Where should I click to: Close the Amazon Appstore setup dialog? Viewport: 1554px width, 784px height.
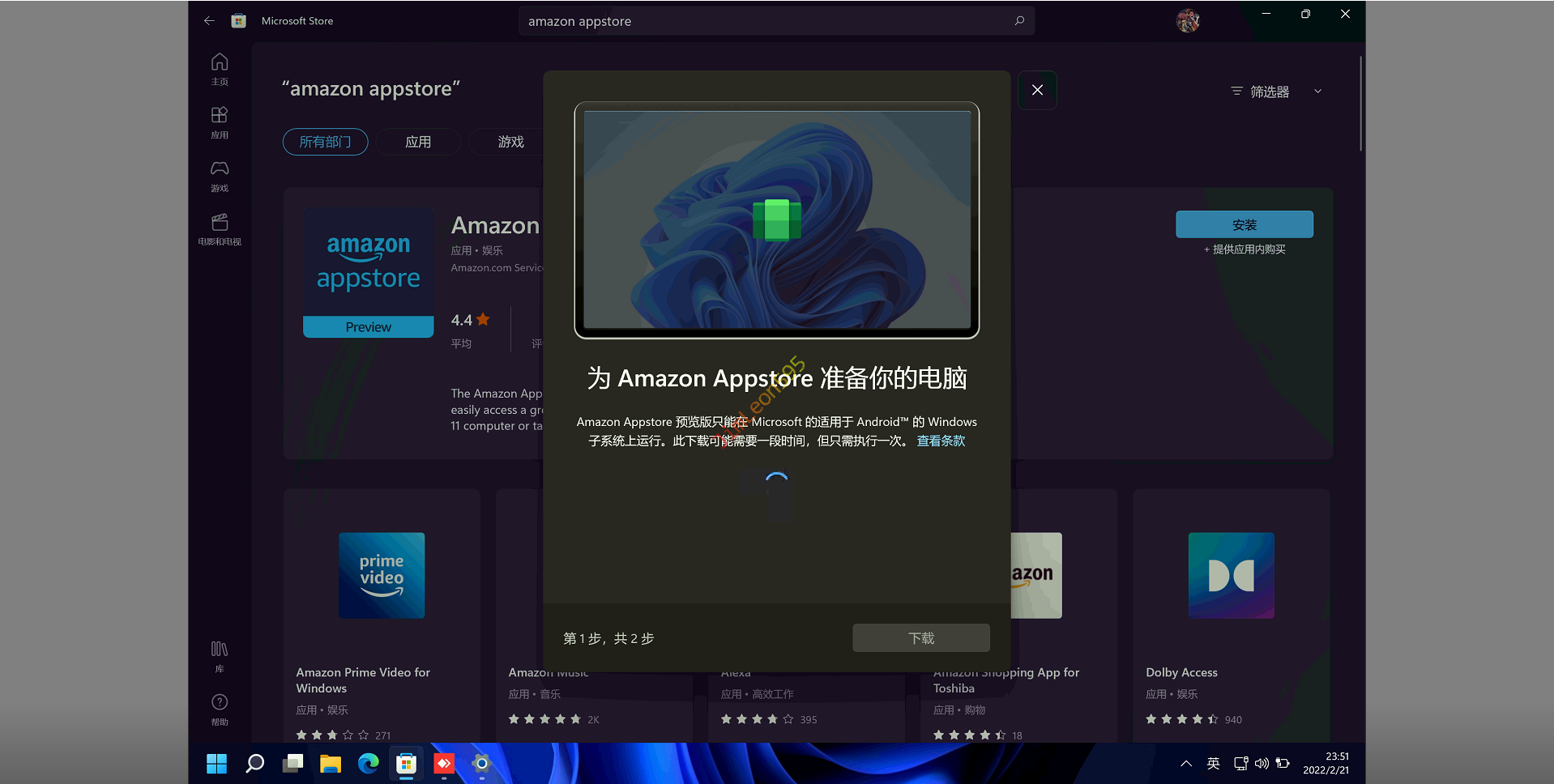coord(1037,90)
